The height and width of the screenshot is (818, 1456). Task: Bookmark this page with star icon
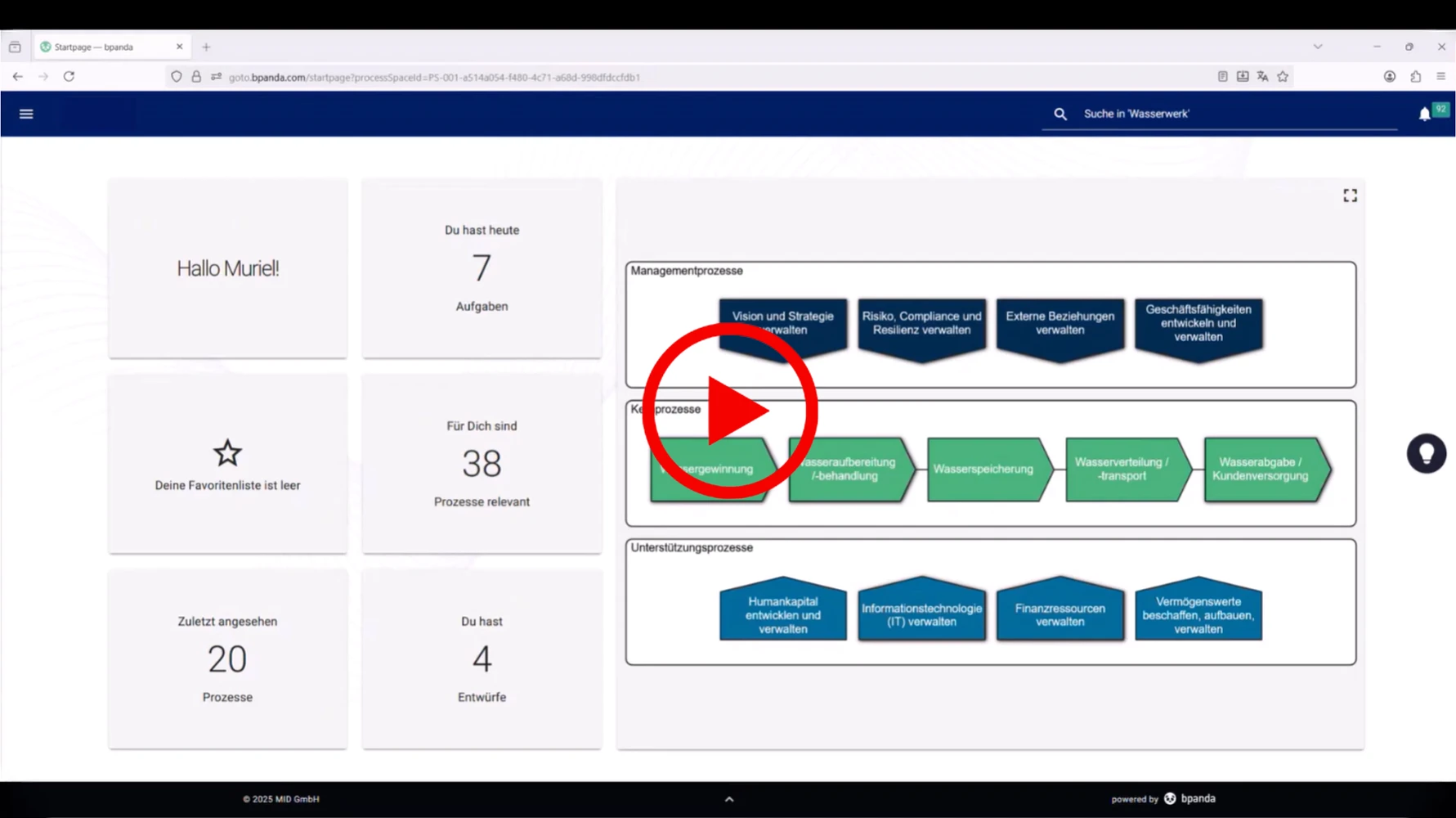pos(1283,77)
